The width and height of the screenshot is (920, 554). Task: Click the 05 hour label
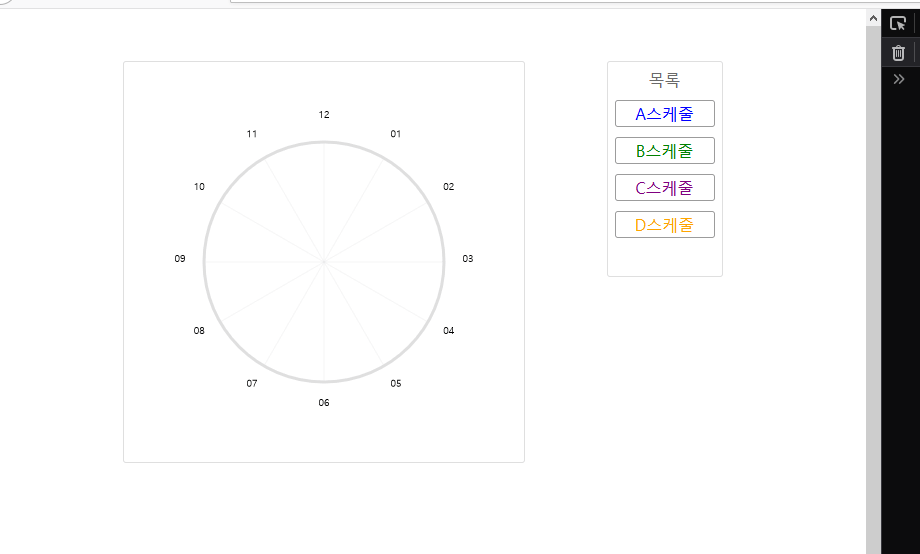coord(395,383)
